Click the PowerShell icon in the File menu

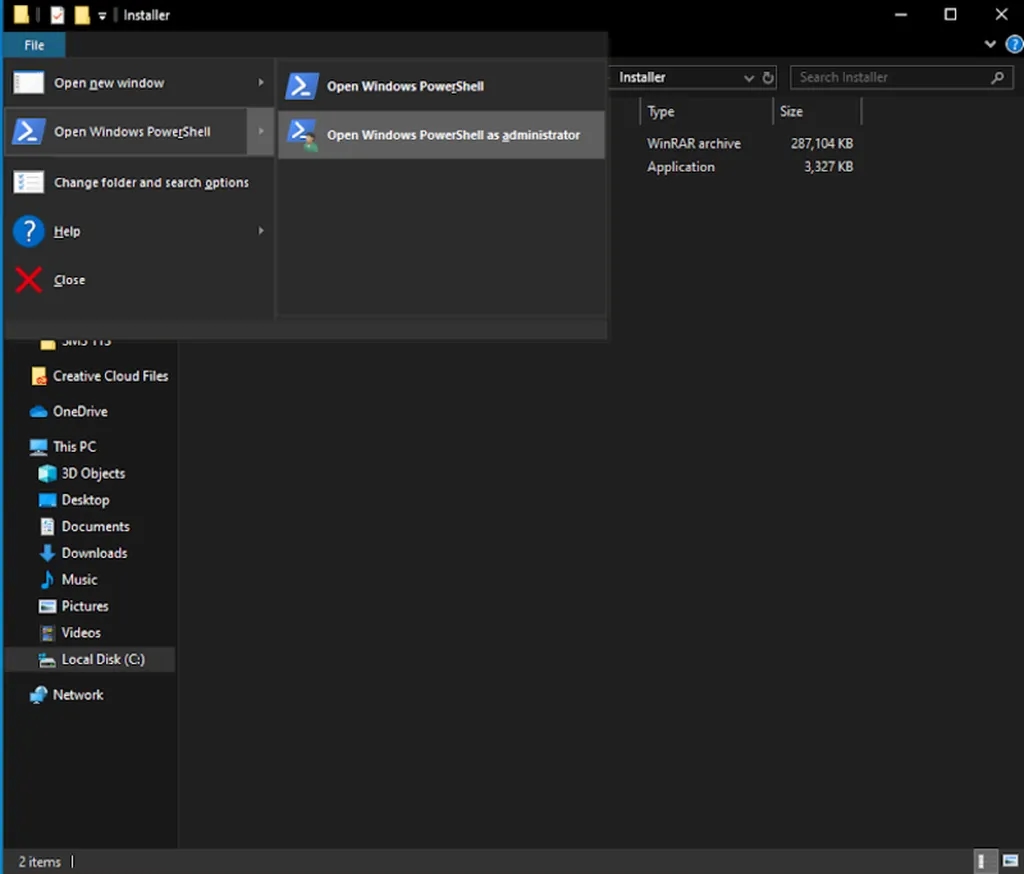[28, 132]
